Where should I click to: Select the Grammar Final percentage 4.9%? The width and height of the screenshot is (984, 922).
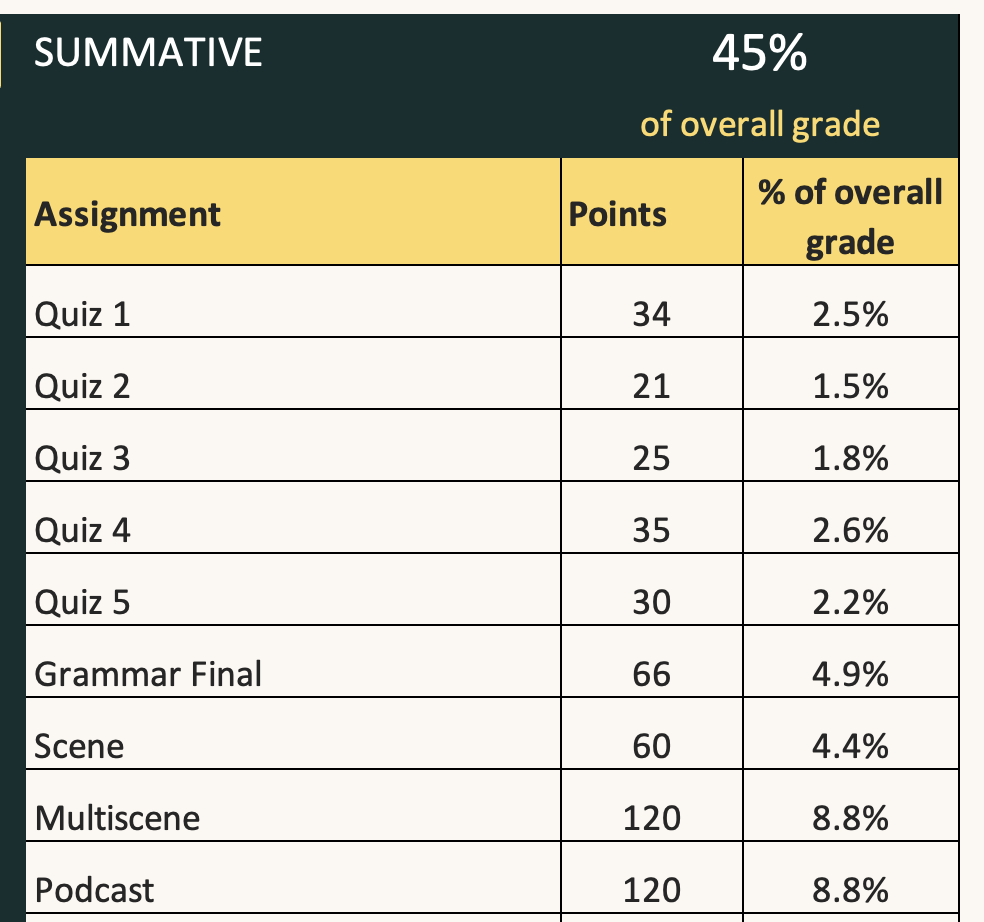(x=850, y=674)
